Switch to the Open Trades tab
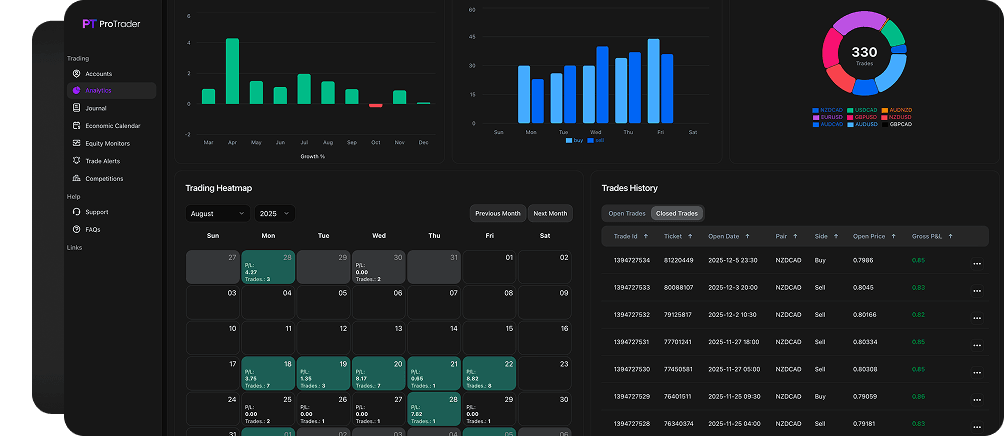 tap(626, 213)
